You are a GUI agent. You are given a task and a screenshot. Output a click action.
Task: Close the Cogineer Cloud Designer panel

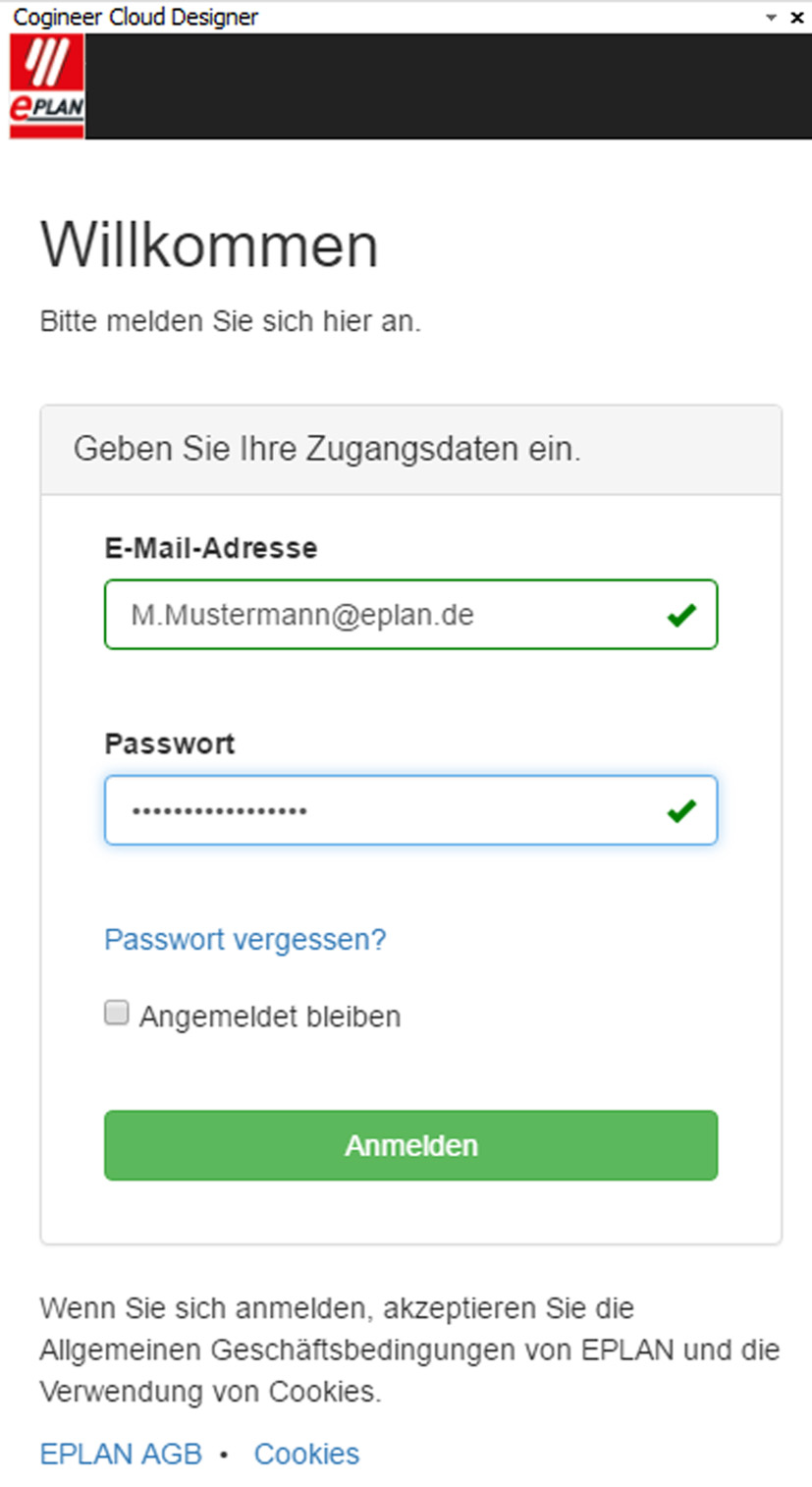[x=796, y=18]
